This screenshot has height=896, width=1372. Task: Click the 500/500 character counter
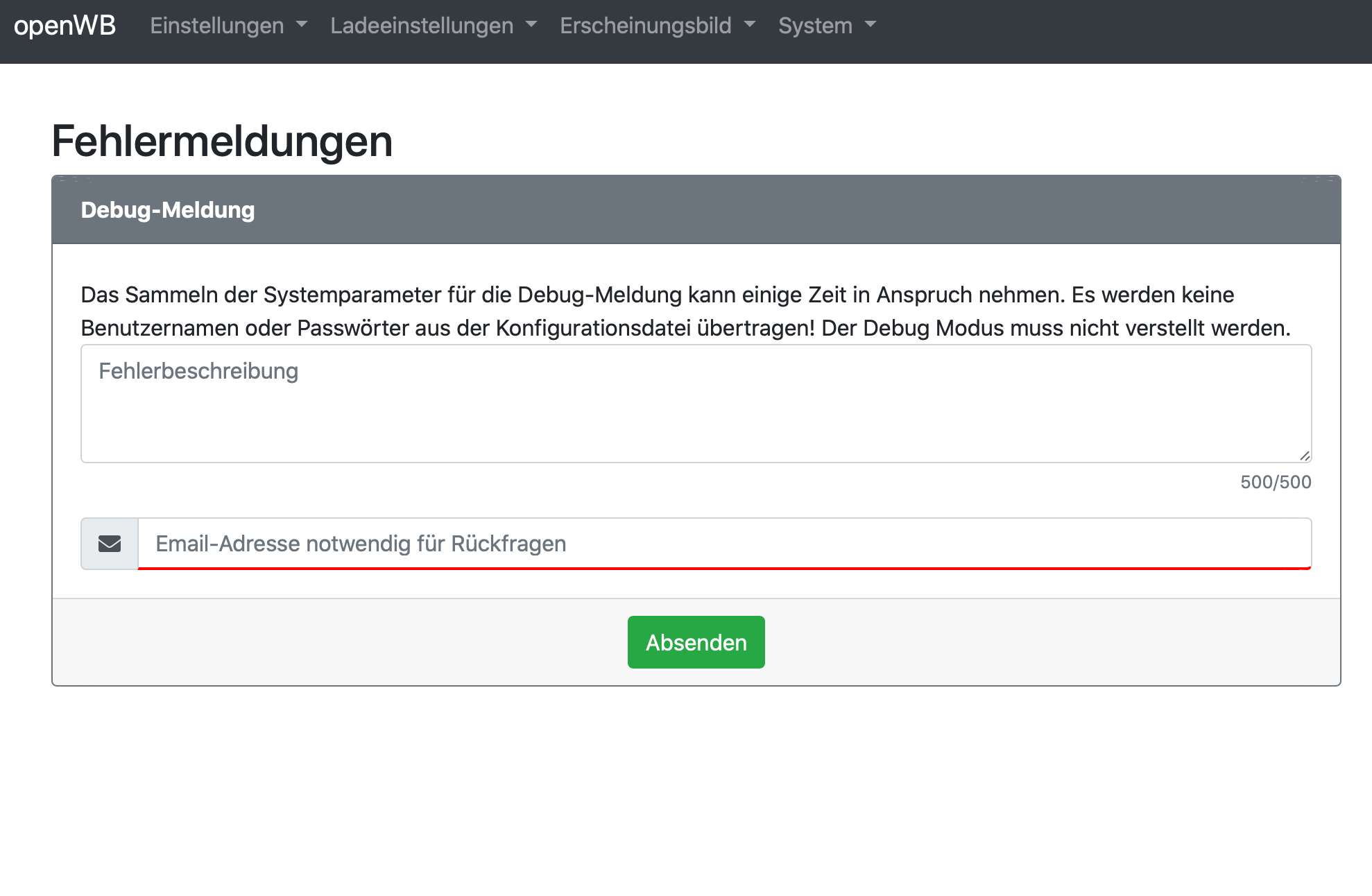pos(1275,482)
